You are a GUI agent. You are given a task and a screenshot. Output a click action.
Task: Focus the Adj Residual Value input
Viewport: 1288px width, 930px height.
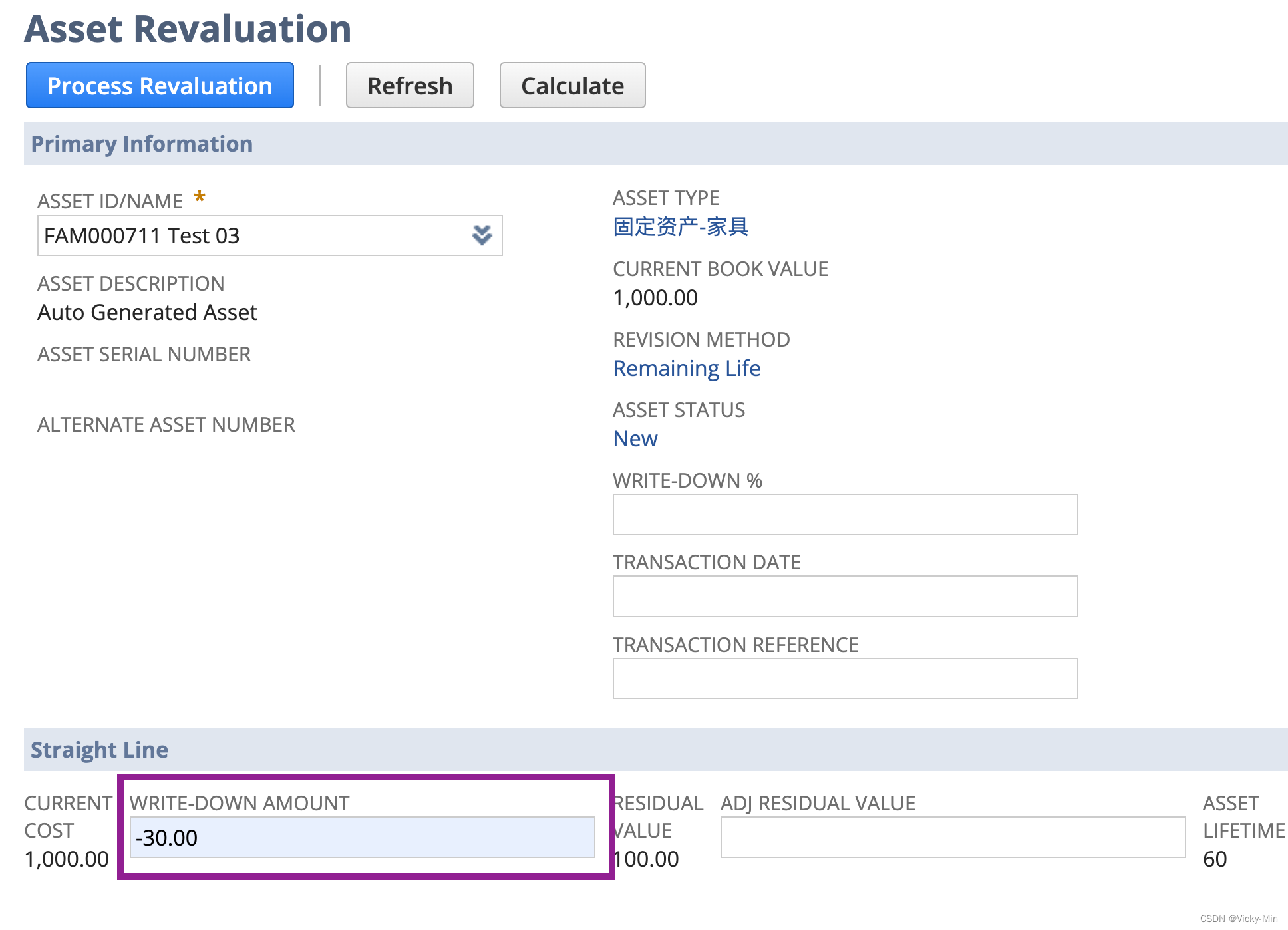tap(952, 838)
